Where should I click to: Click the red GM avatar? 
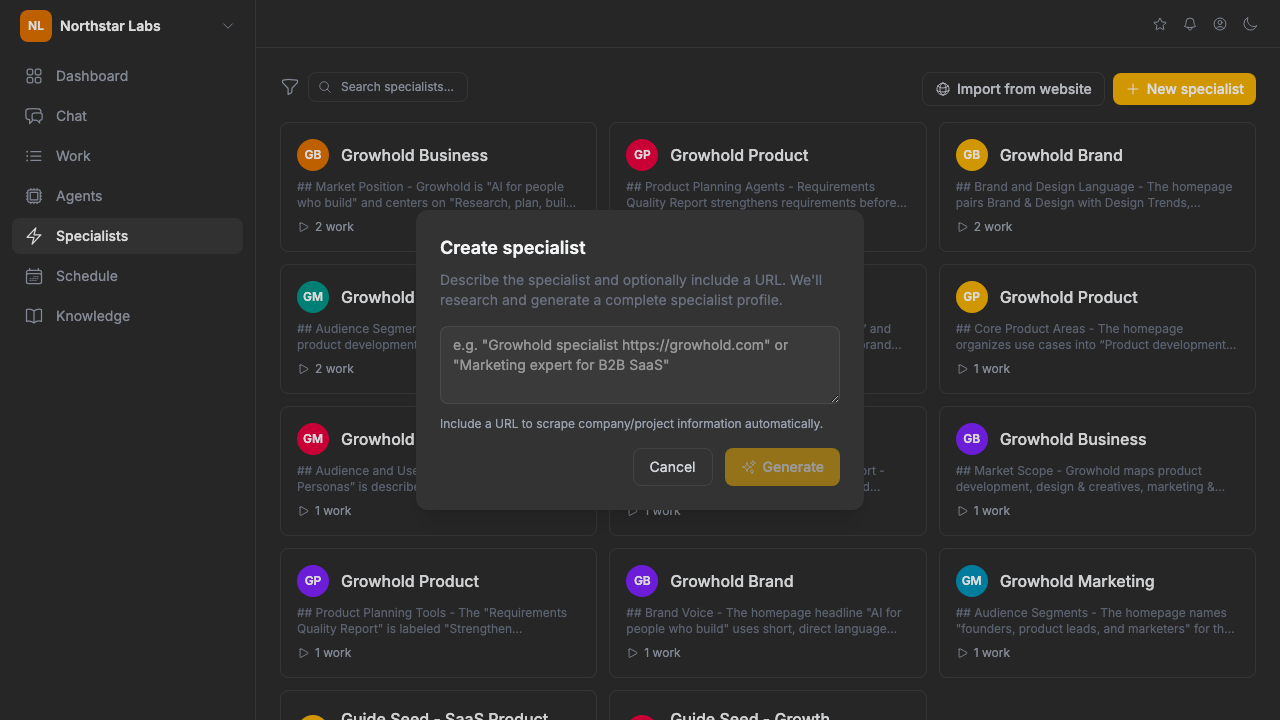tap(313, 439)
